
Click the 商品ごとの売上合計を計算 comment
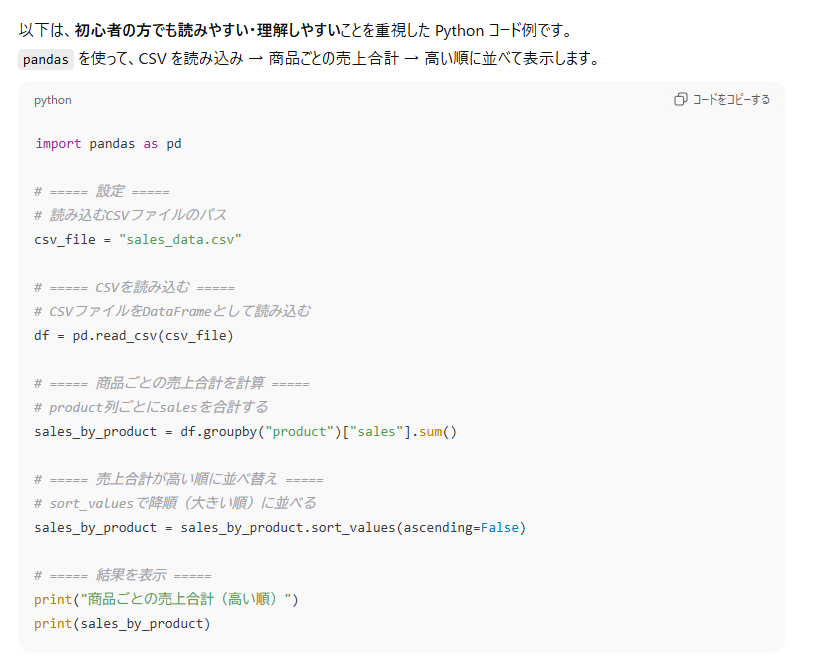pos(171,383)
